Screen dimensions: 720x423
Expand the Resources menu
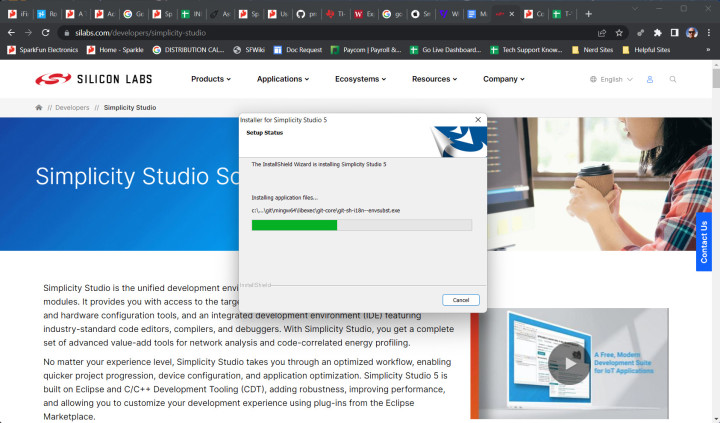[x=434, y=79]
